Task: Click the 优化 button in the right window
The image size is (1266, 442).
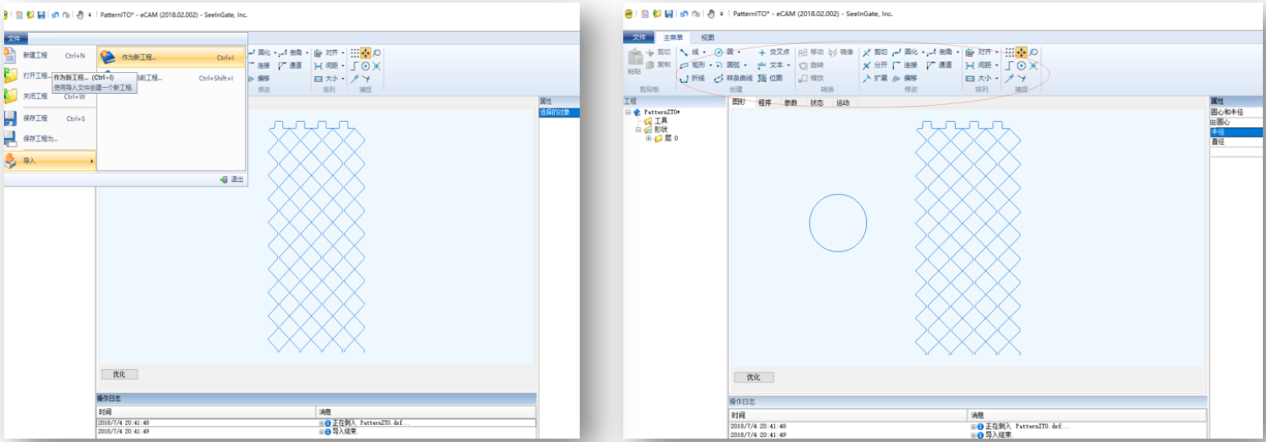Action: pyautogui.click(x=754, y=377)
